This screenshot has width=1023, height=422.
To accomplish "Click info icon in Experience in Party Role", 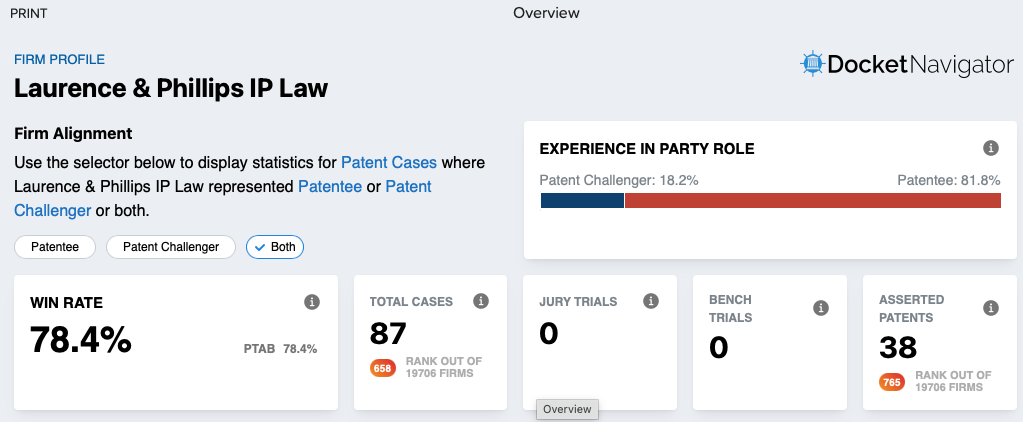I will (x=990, y=148).
